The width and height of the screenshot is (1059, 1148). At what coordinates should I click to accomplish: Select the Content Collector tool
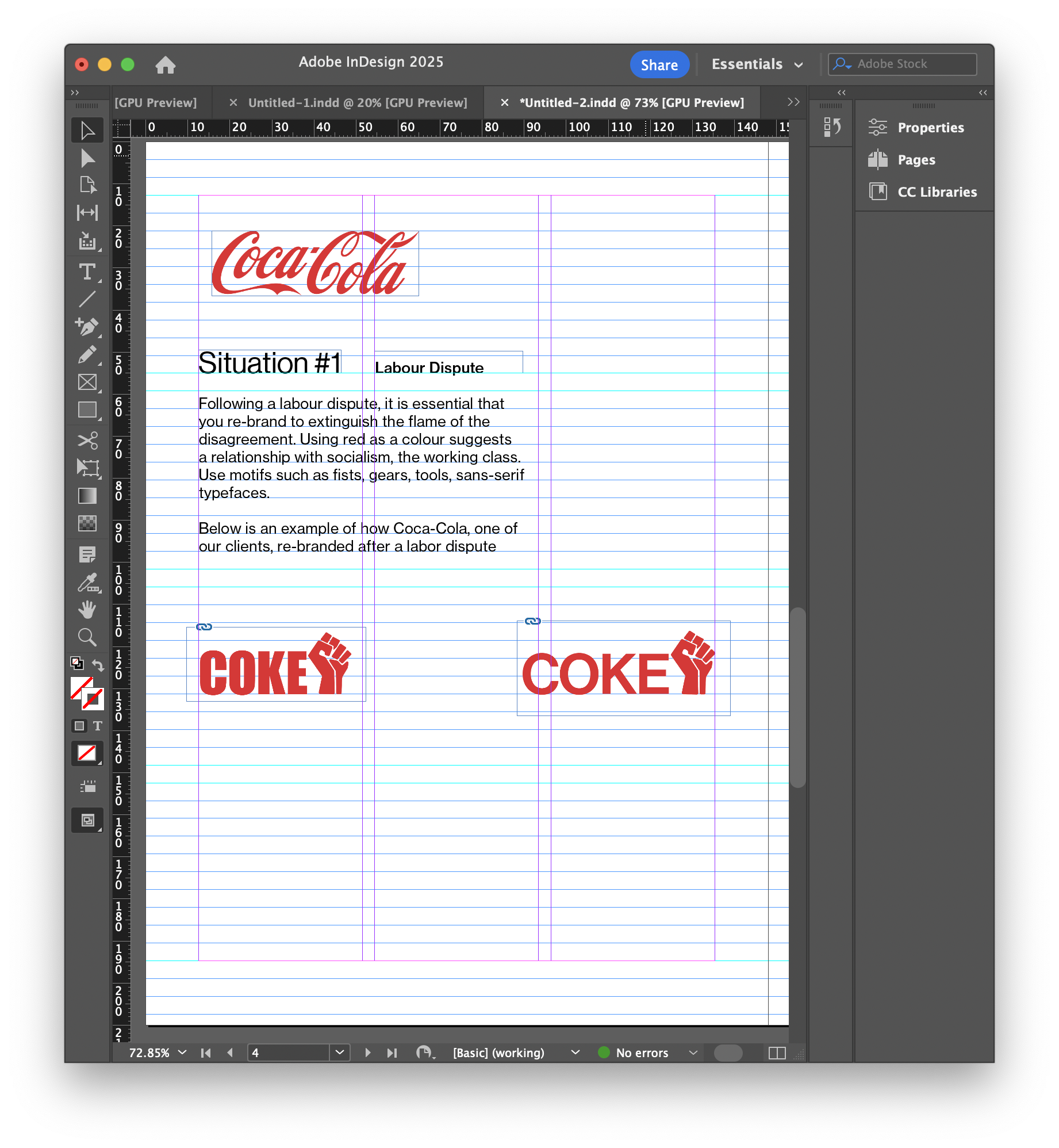coord(87,242)
